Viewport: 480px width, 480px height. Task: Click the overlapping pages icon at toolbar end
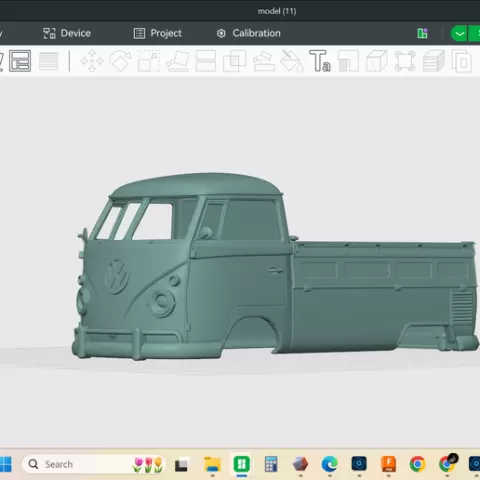[462, 61]
